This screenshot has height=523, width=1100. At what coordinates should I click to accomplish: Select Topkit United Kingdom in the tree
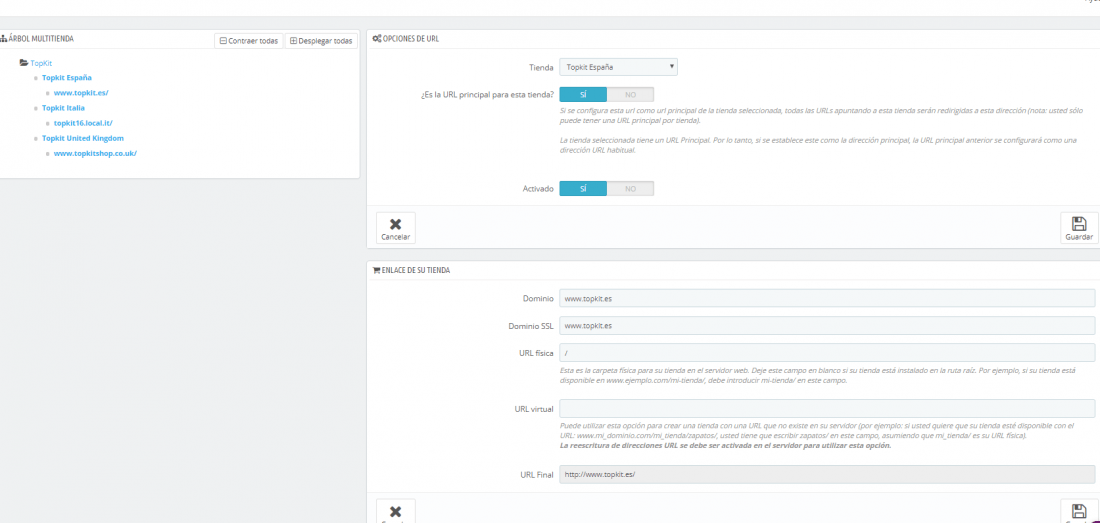83,138
